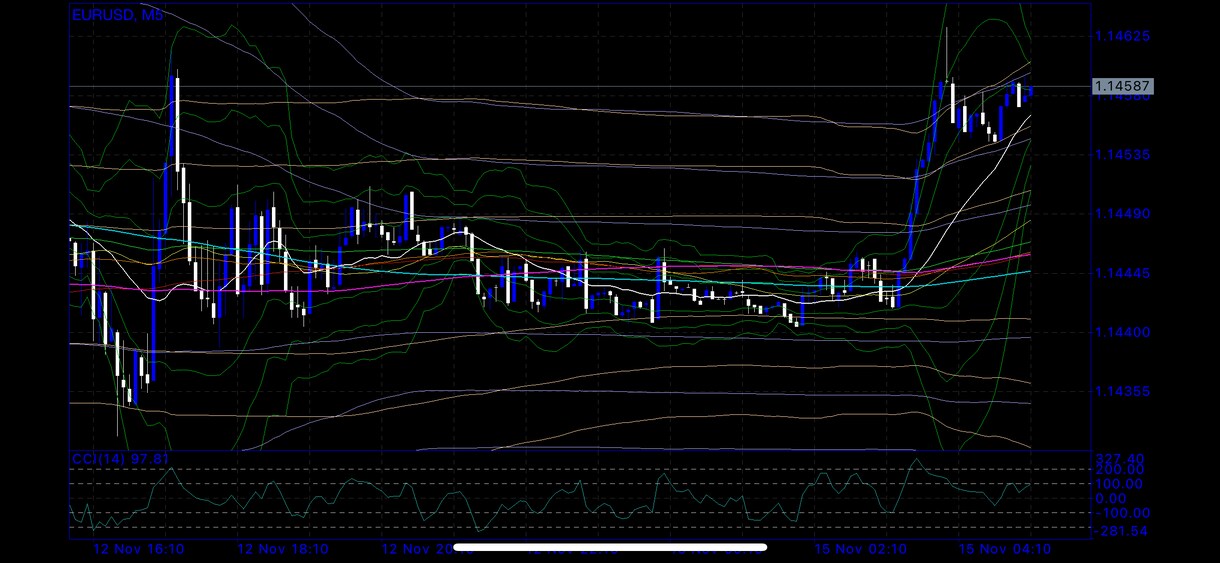Tap the 15 Nov 02:10 time label
1220x563 pixels.
pyautogui.click(x=861, y=550)
